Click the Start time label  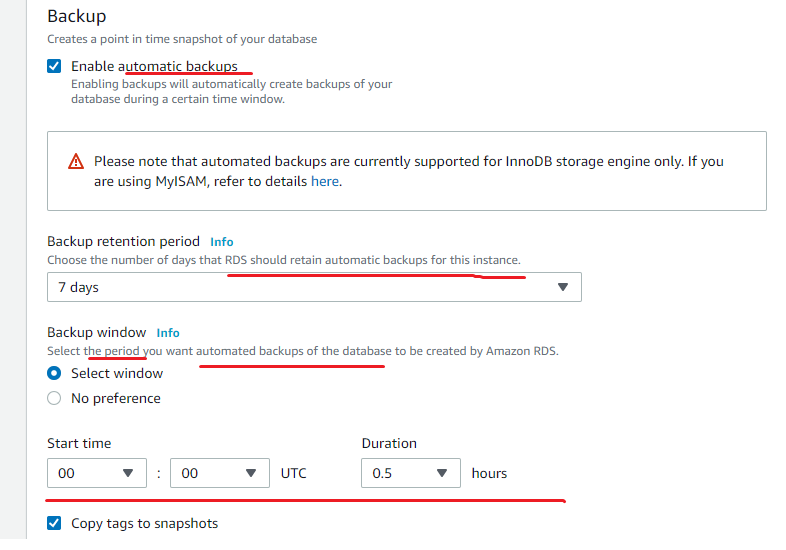click(79, 443)
